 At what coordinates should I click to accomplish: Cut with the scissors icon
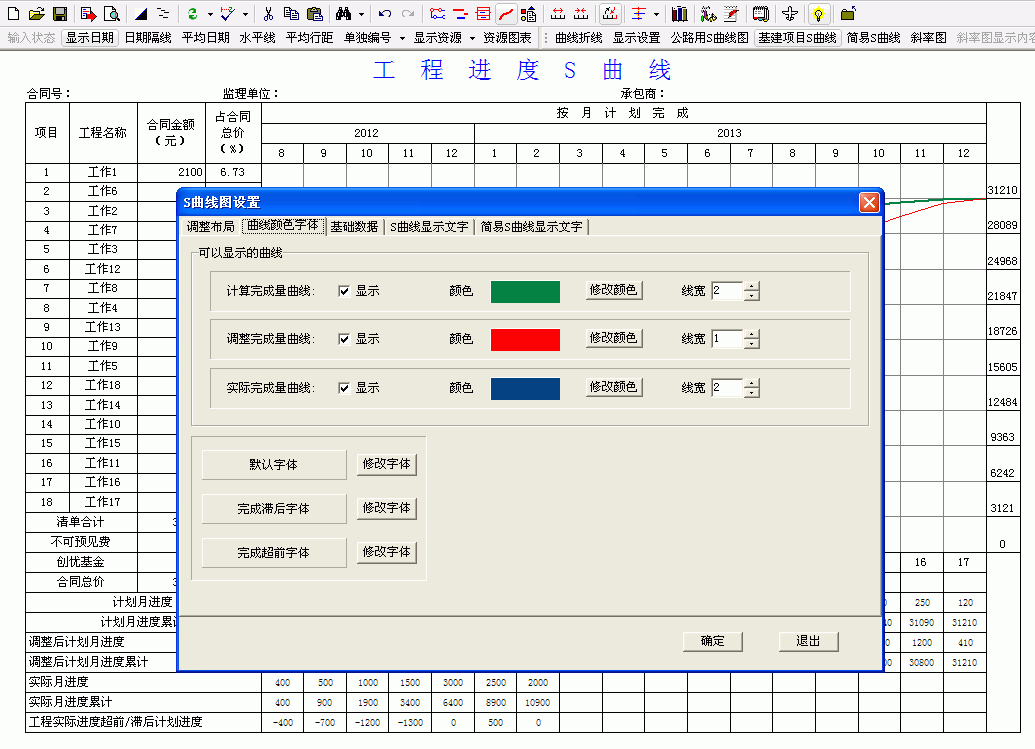coord(268,13)
